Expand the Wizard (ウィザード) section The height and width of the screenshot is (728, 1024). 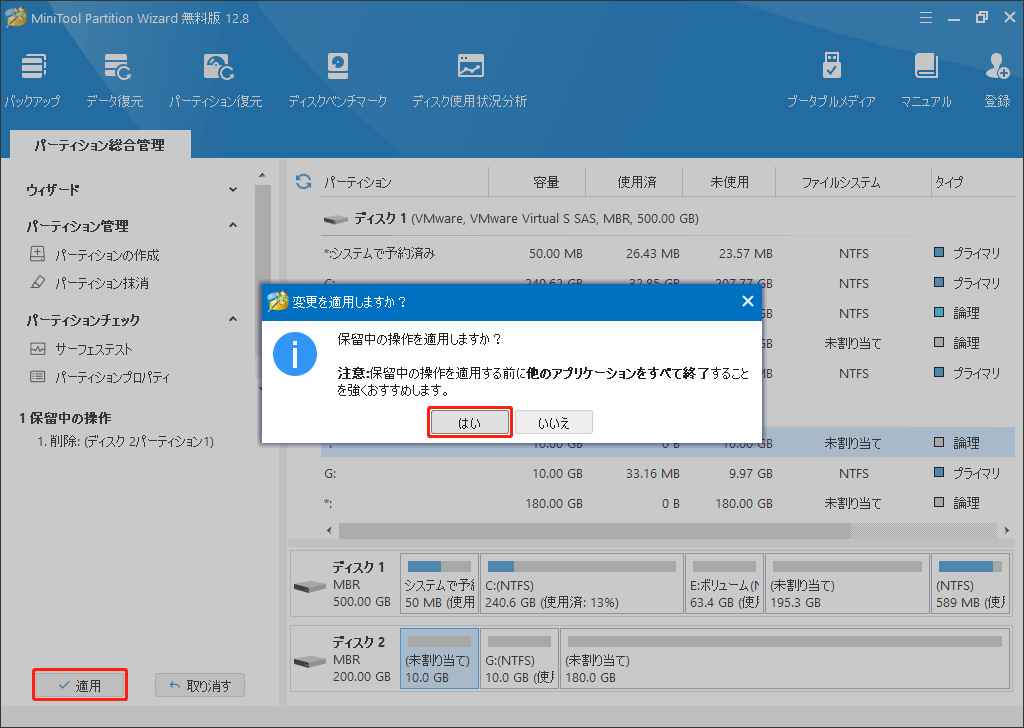[x=233, y=189]
